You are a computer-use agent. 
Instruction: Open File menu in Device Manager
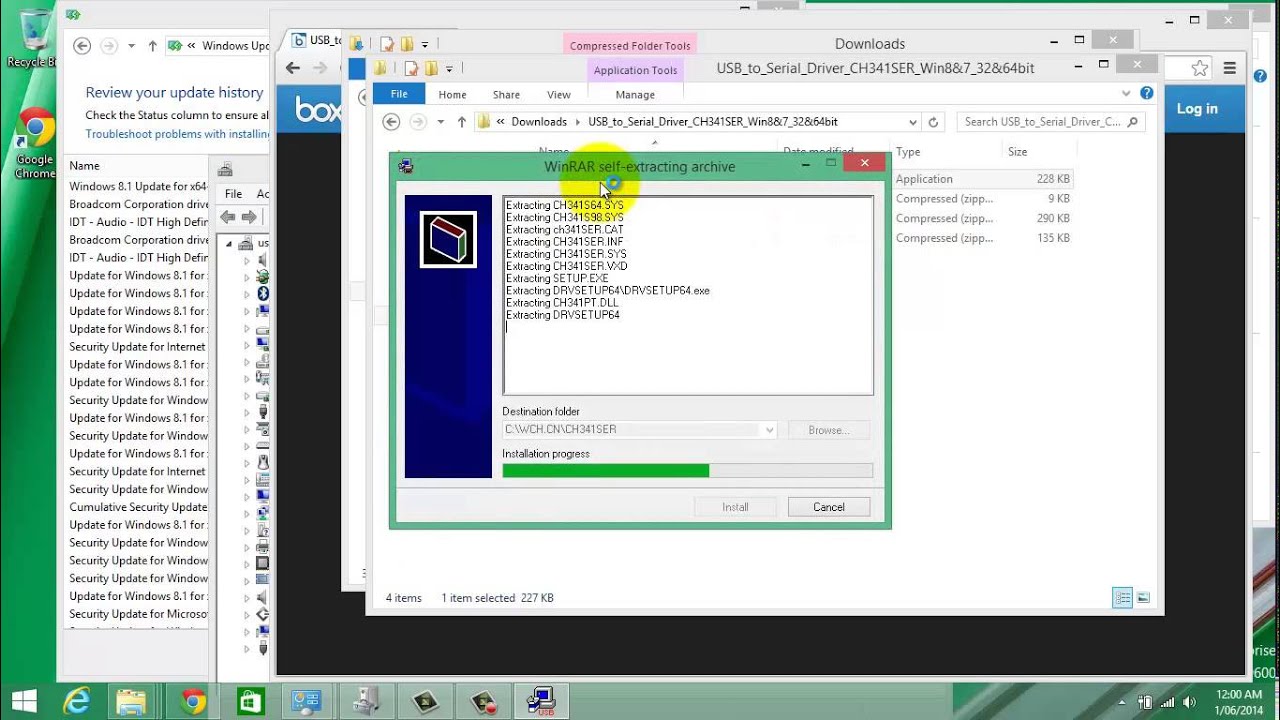tap(233, 194)
